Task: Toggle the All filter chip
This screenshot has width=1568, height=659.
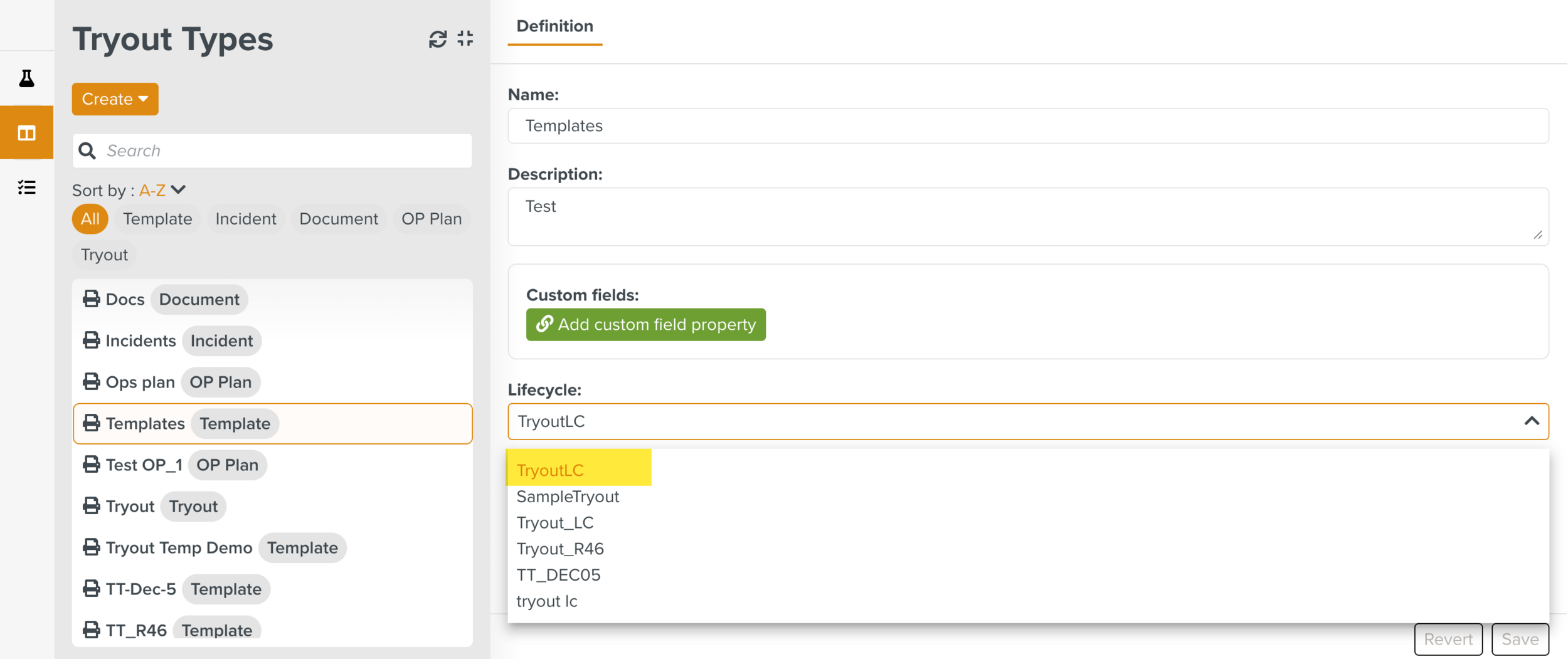Action: tap(90, 219)
